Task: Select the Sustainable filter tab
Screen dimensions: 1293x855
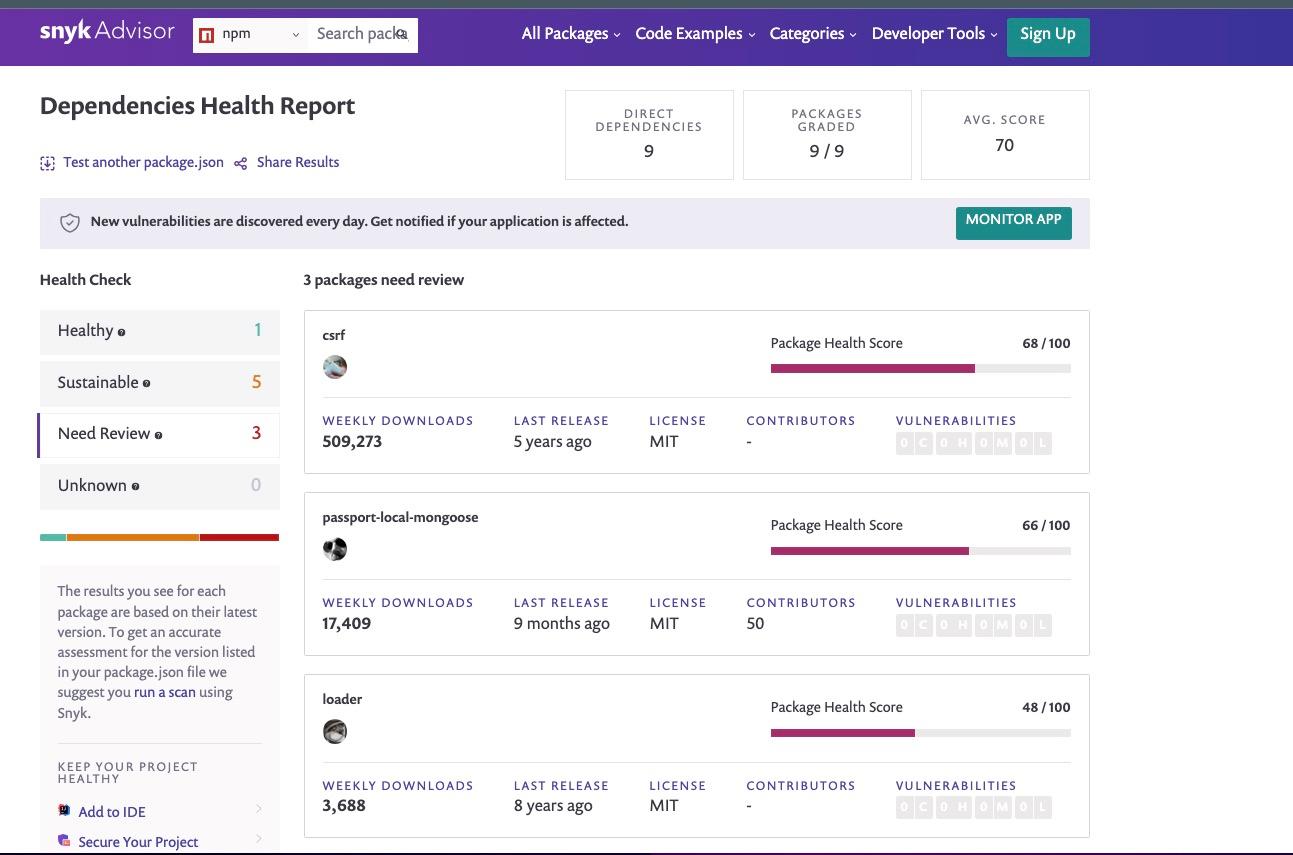Action: [159, 383]
